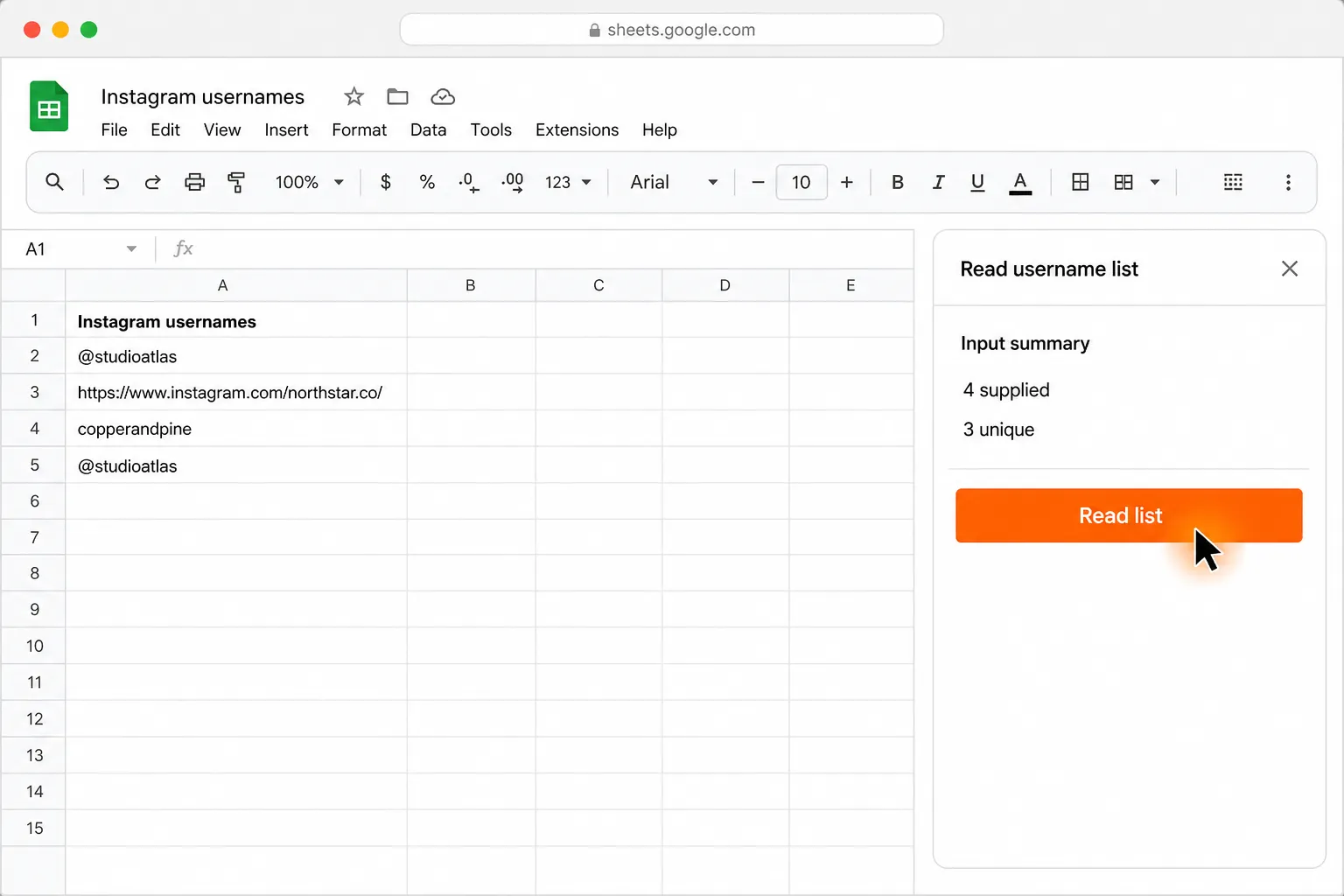Open the three-dot more options menu
The image size is (1344, 896).
tap(1288, 182)
